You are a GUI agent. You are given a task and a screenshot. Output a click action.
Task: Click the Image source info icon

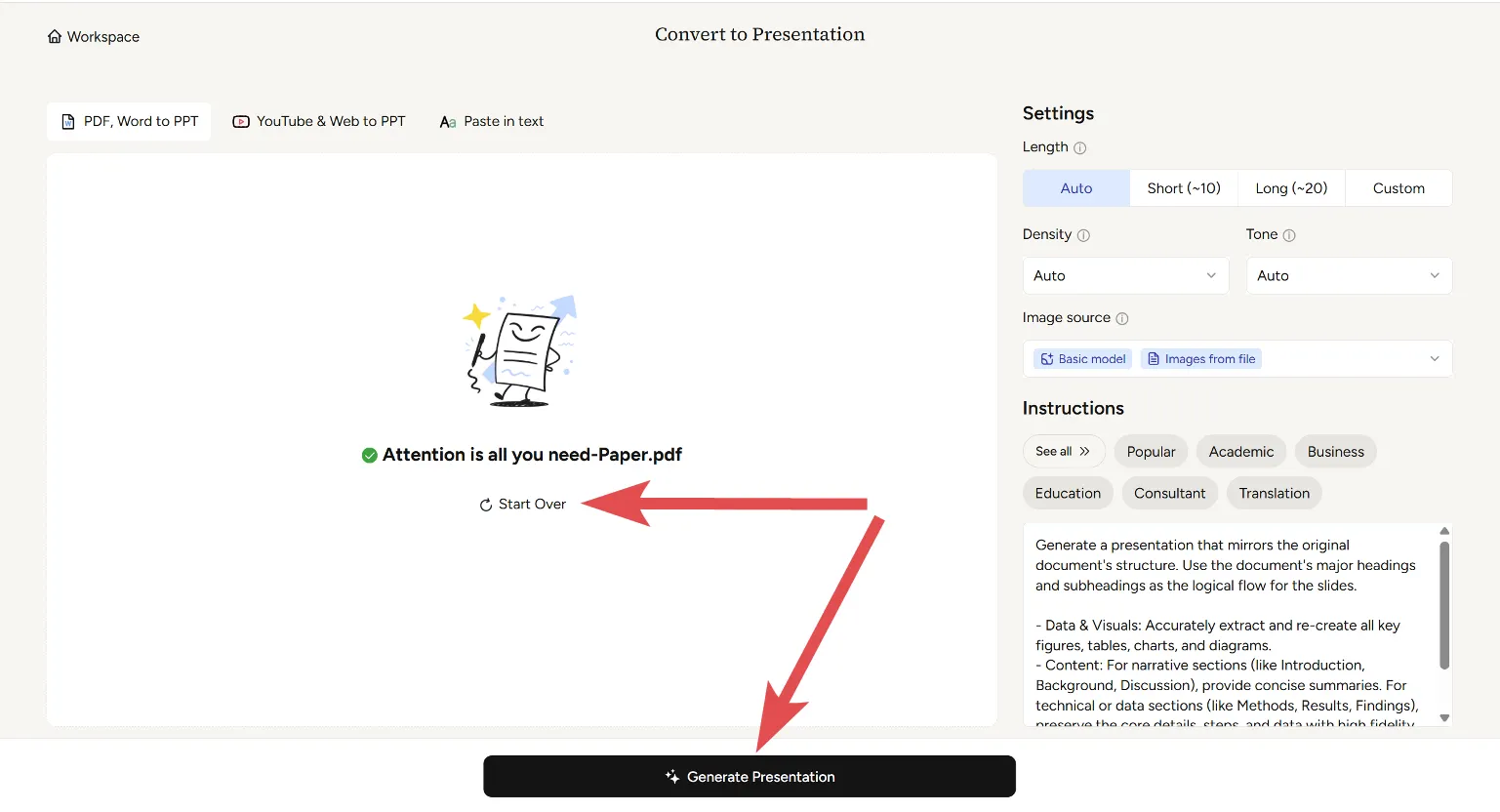(x=1122, y=318)
